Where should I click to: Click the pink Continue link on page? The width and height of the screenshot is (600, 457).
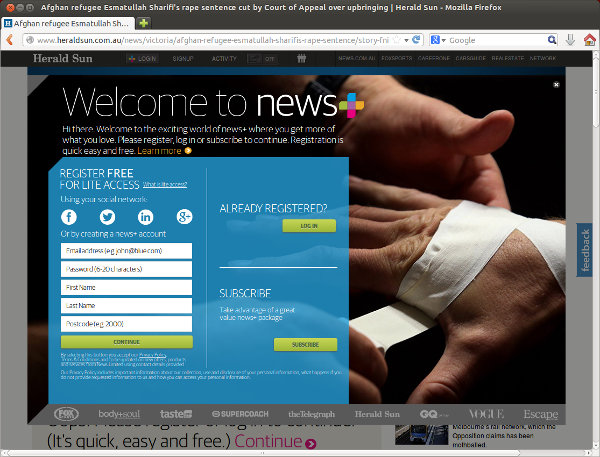click(x=268, y=441)
